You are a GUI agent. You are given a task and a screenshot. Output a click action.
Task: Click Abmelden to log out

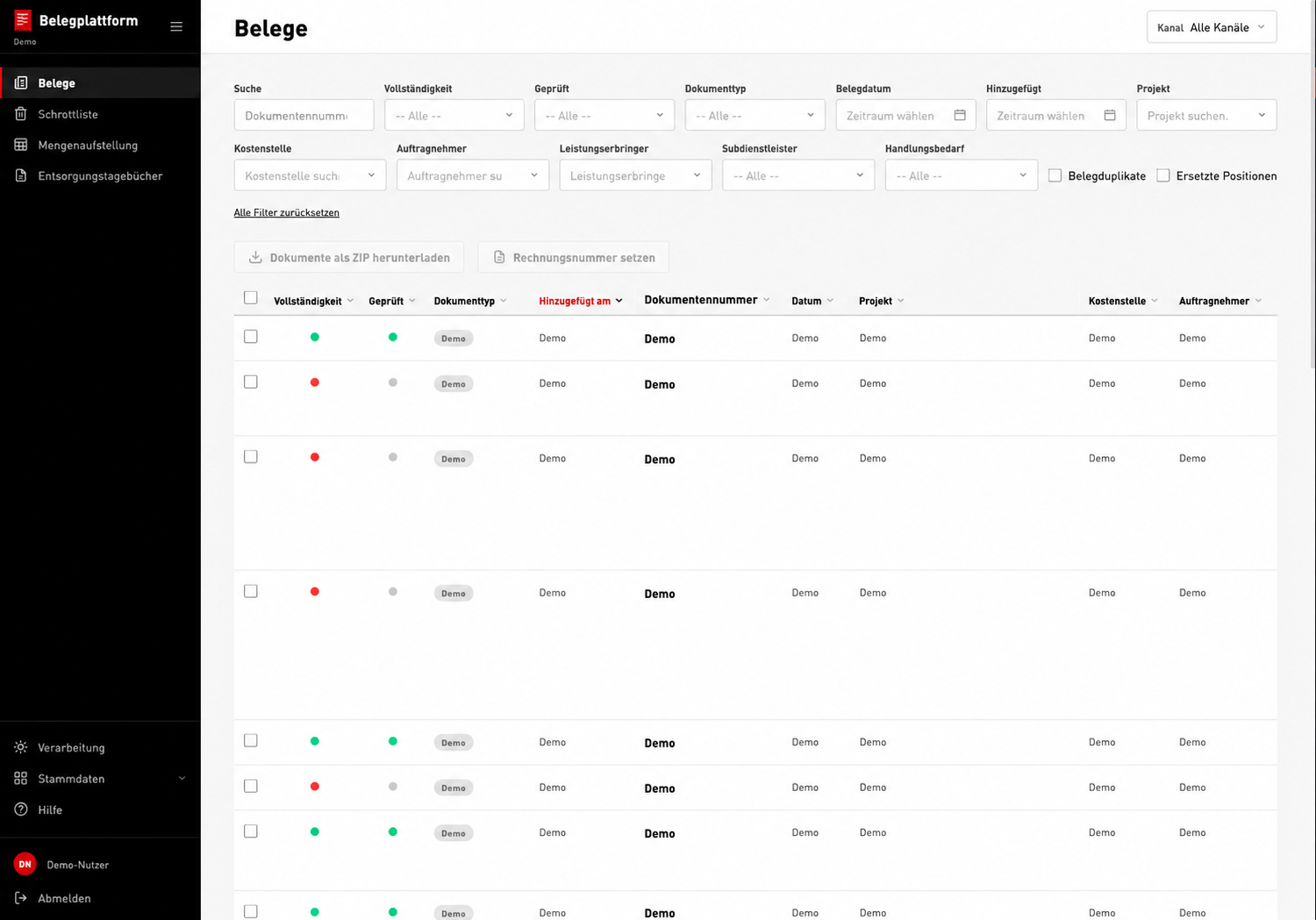point(64,898)
